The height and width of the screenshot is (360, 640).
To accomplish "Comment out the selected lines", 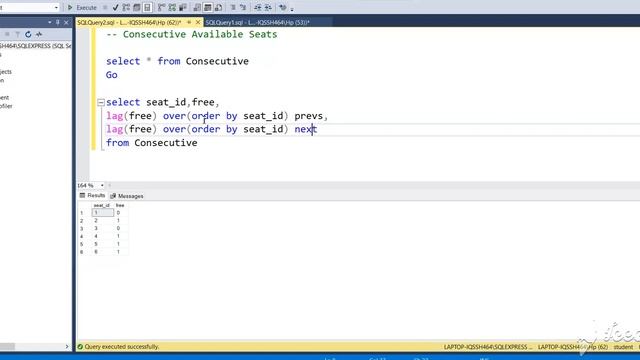I will pos(233,7).
